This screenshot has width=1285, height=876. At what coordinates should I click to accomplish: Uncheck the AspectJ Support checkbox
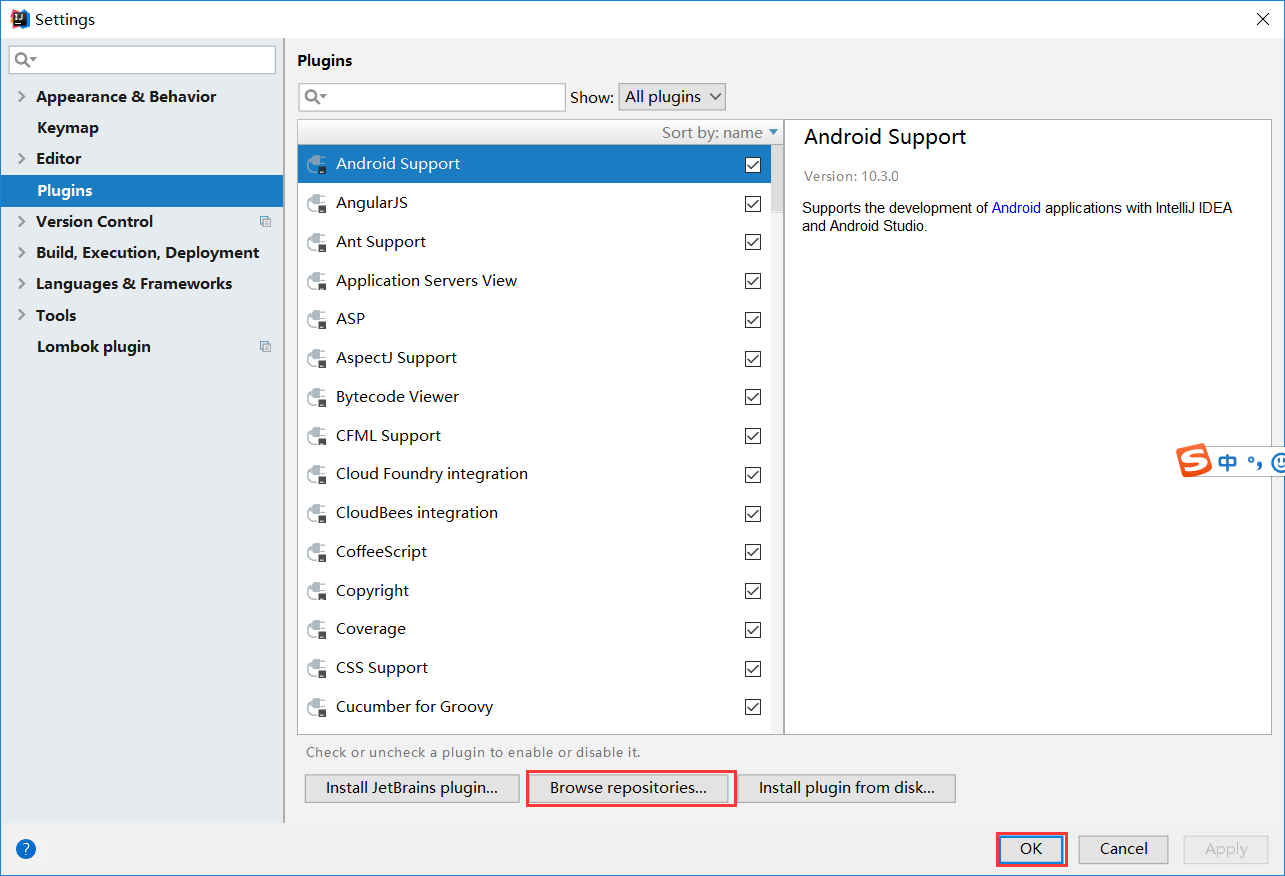(753, 359)
